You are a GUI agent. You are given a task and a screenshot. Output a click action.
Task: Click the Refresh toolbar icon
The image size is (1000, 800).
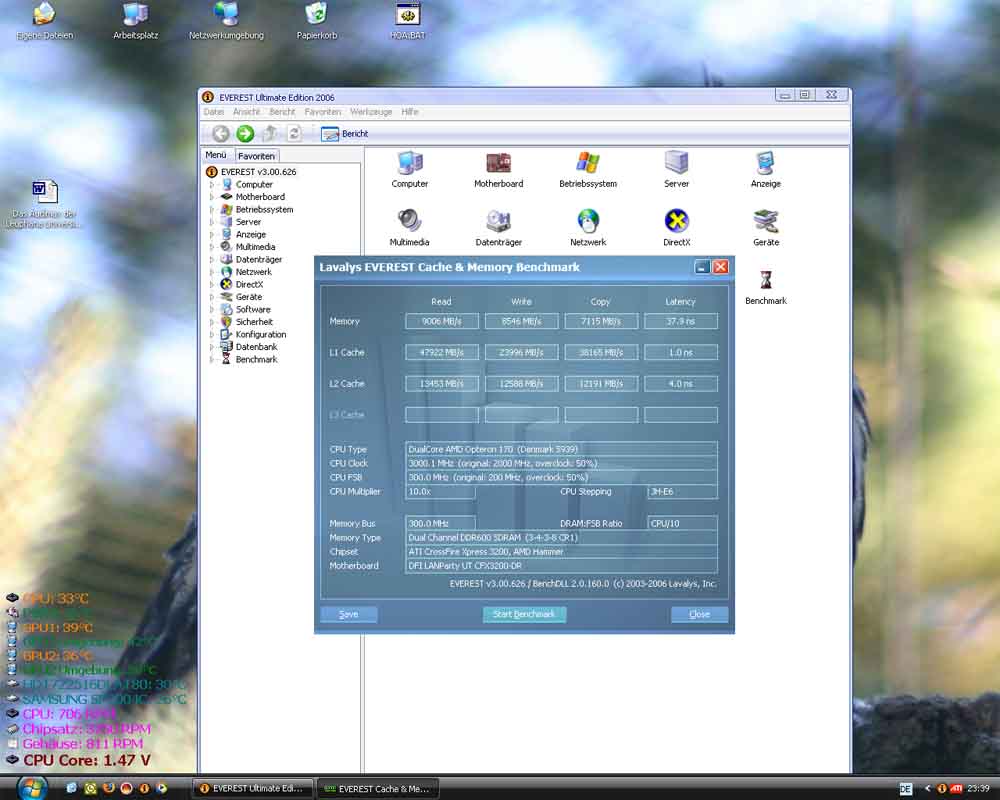294,133
